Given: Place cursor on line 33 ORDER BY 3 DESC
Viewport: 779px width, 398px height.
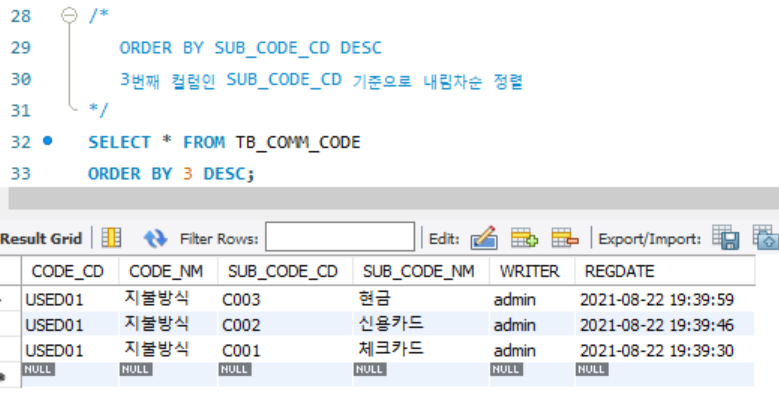Looking at the screenshot, I should [x=171, y=174].
